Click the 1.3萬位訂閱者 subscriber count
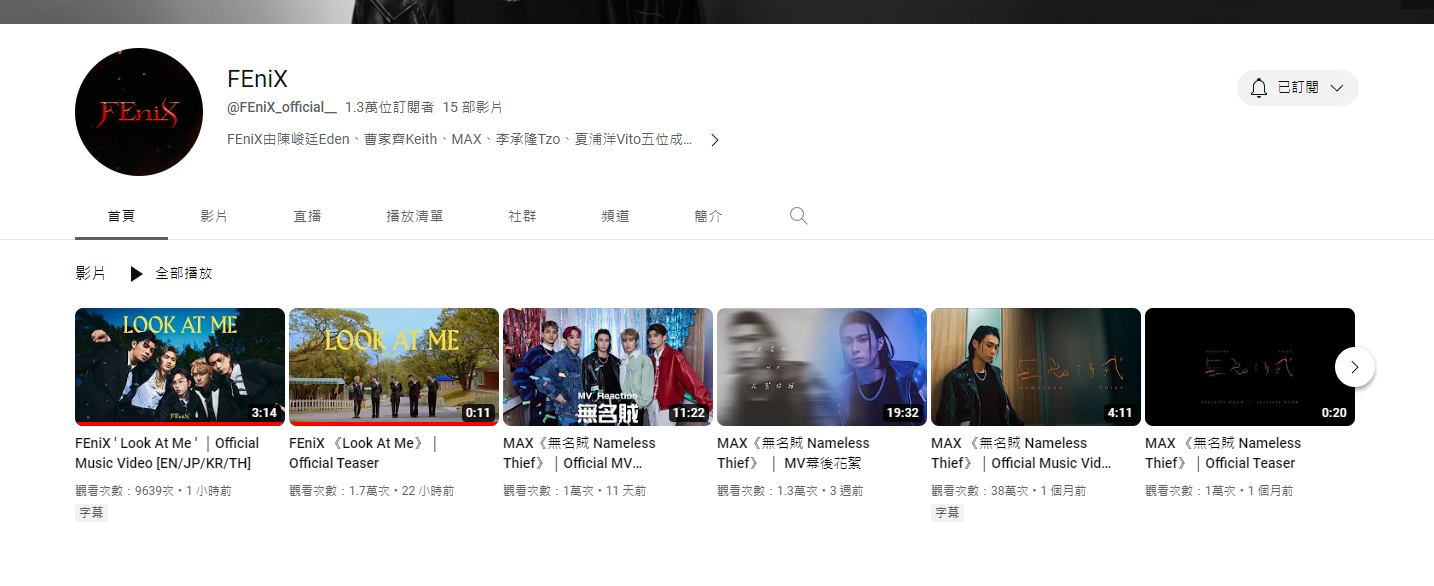This screenshot has height=586, width=1434. point(389,107)
